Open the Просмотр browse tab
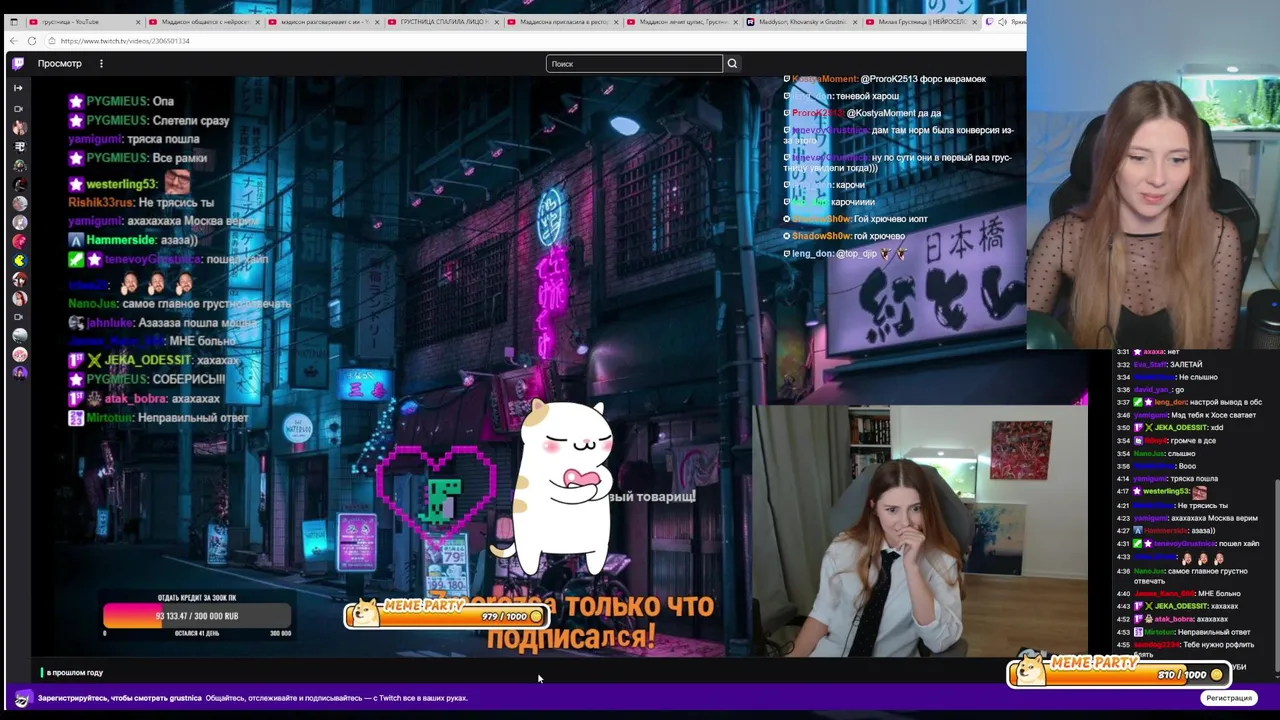Screen dimensions: 1280x720 click(60, 63)
